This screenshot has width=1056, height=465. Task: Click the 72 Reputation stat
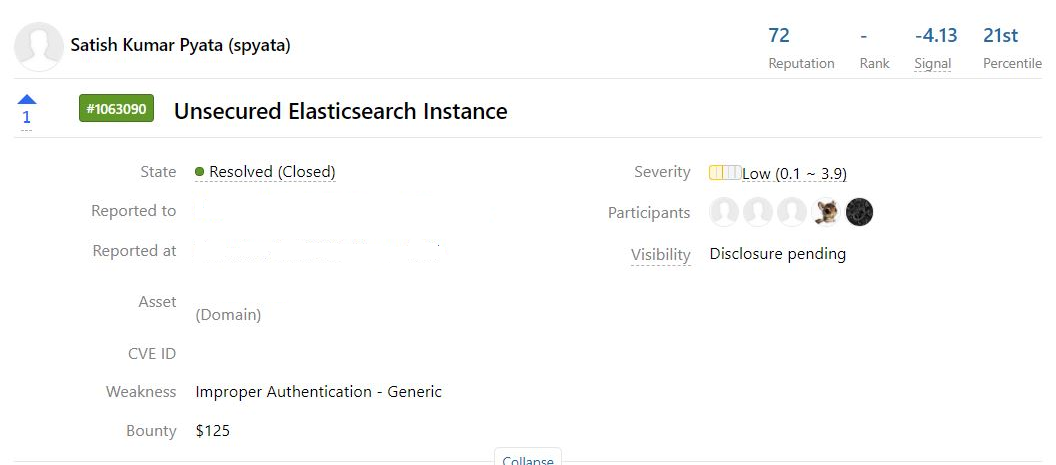point(801,49)
